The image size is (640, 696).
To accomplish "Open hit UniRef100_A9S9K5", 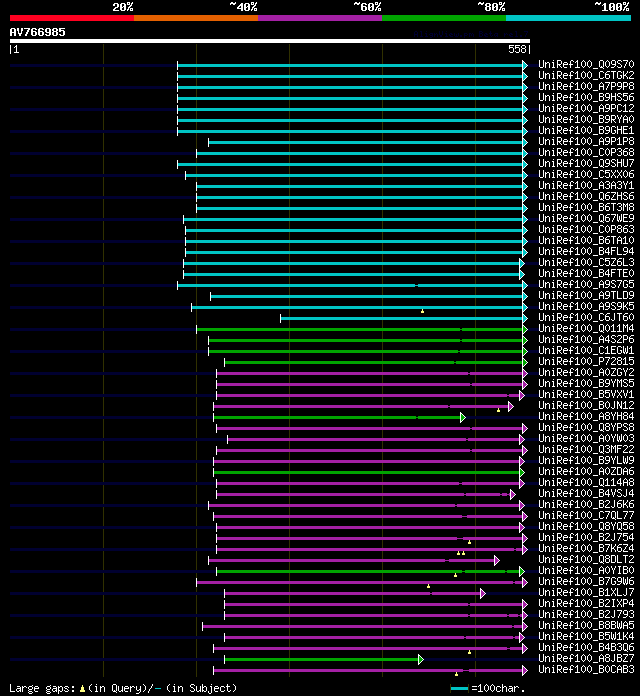I will point(586,307).
